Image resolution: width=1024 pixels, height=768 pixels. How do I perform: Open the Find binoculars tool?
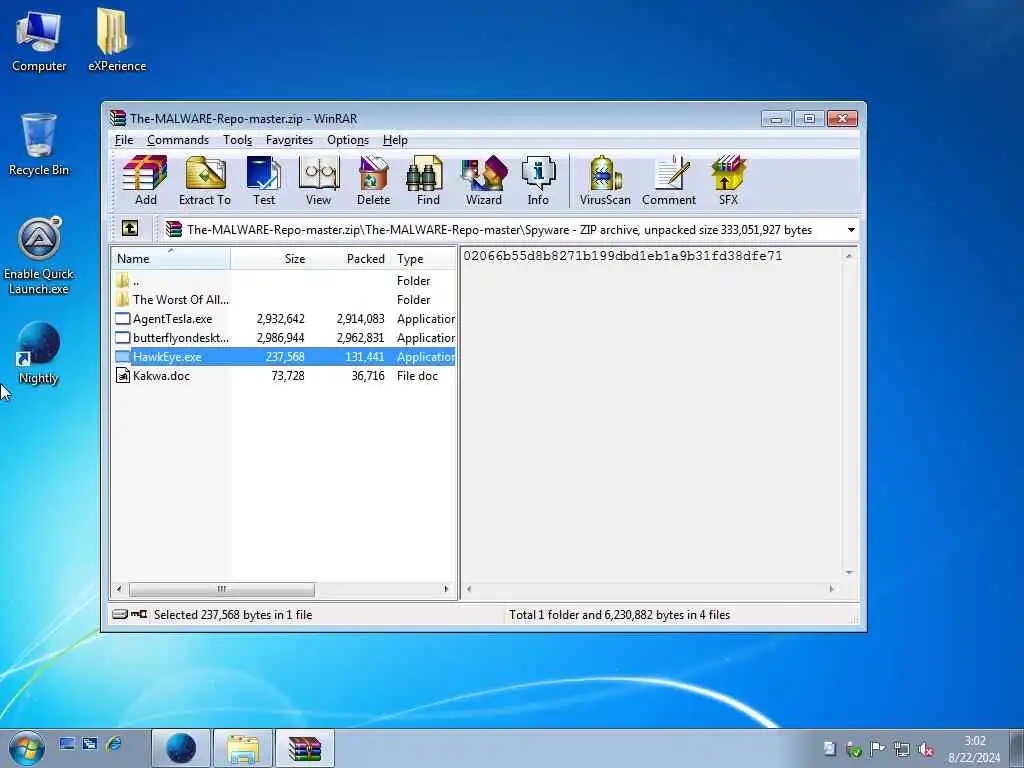(428, 181)
